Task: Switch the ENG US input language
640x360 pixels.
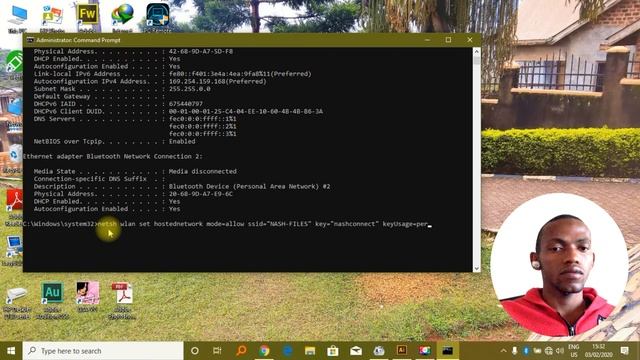Action: click(574, 351)
